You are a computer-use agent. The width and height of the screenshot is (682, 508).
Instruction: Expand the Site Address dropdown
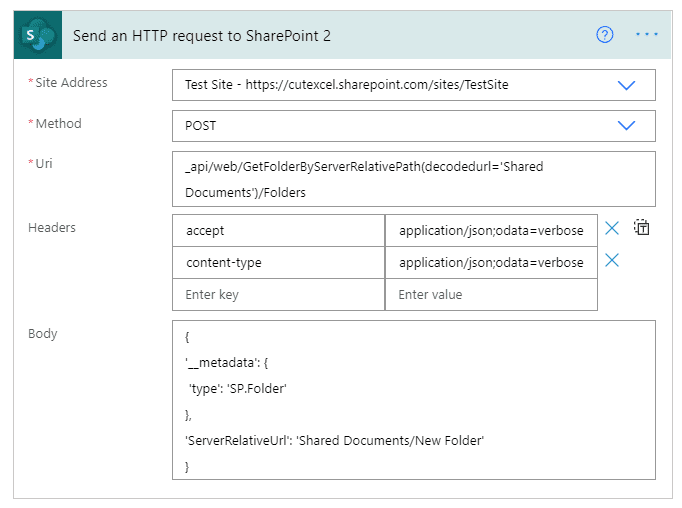(626, 85)
